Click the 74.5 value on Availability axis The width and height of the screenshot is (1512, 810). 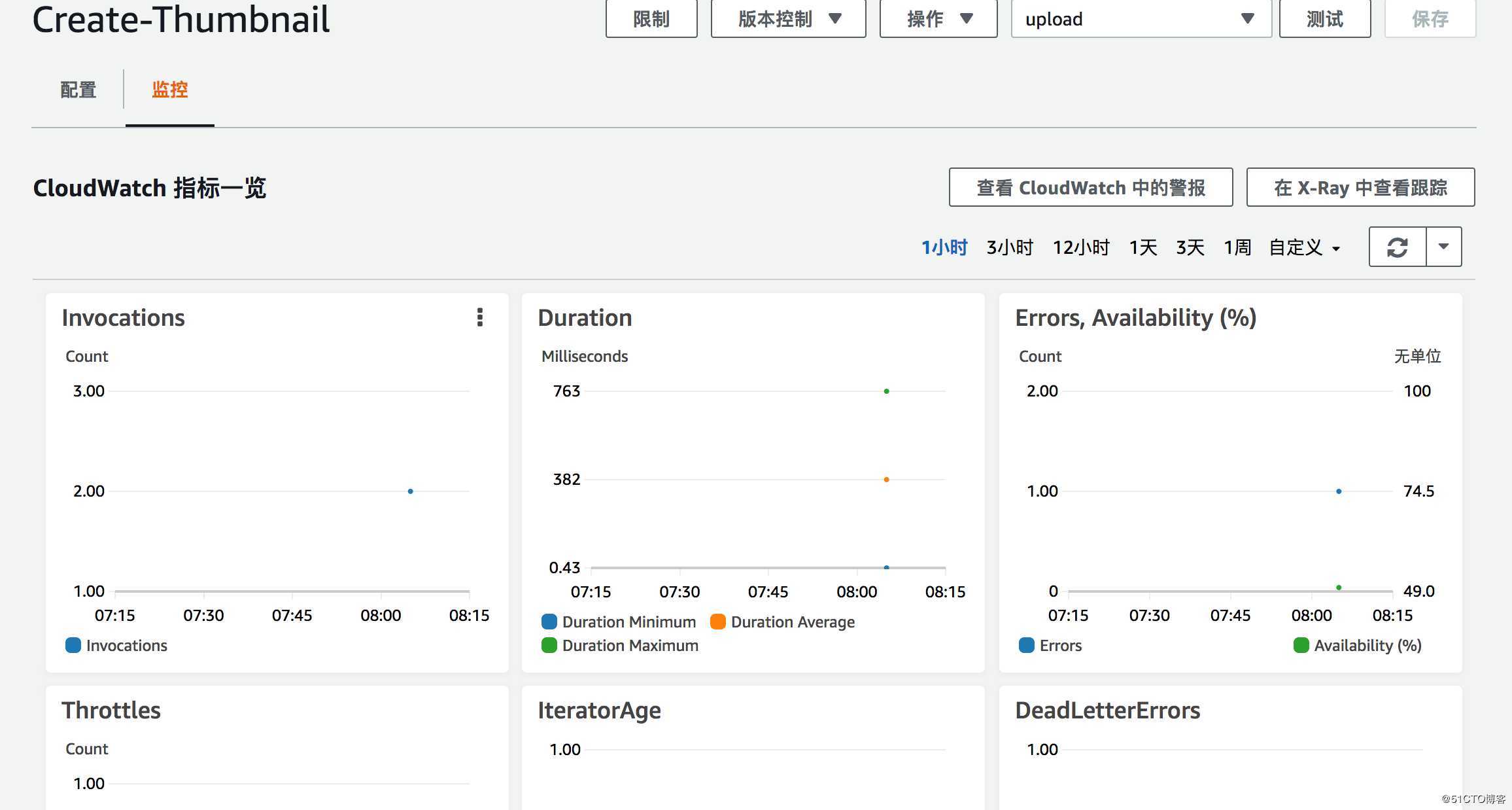click(1419, 491)
